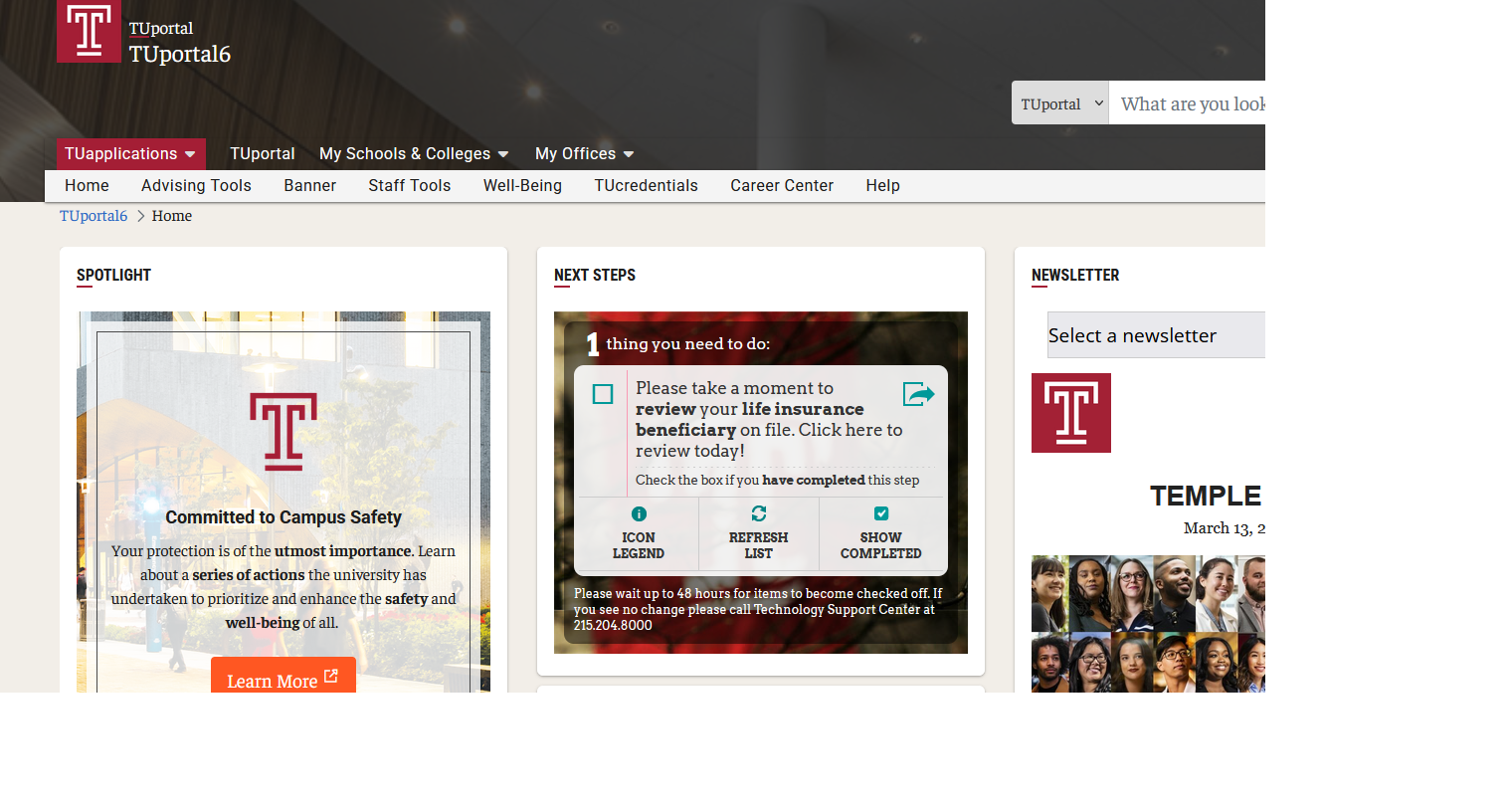Follow the TUportal6 breadcrumb link

click(93, 215)
